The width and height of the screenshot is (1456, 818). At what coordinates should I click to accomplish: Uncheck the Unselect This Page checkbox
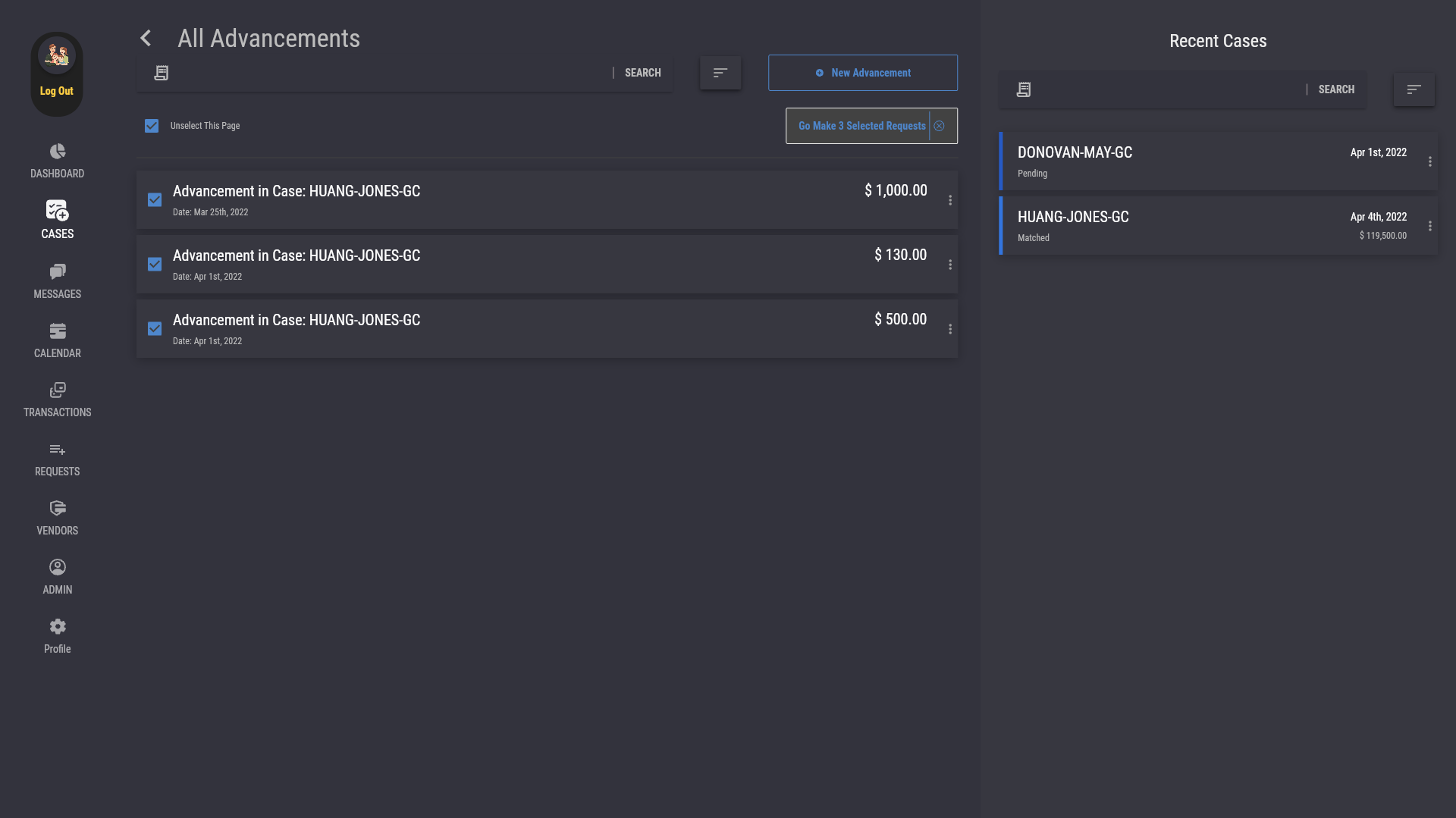click(152, 126)
